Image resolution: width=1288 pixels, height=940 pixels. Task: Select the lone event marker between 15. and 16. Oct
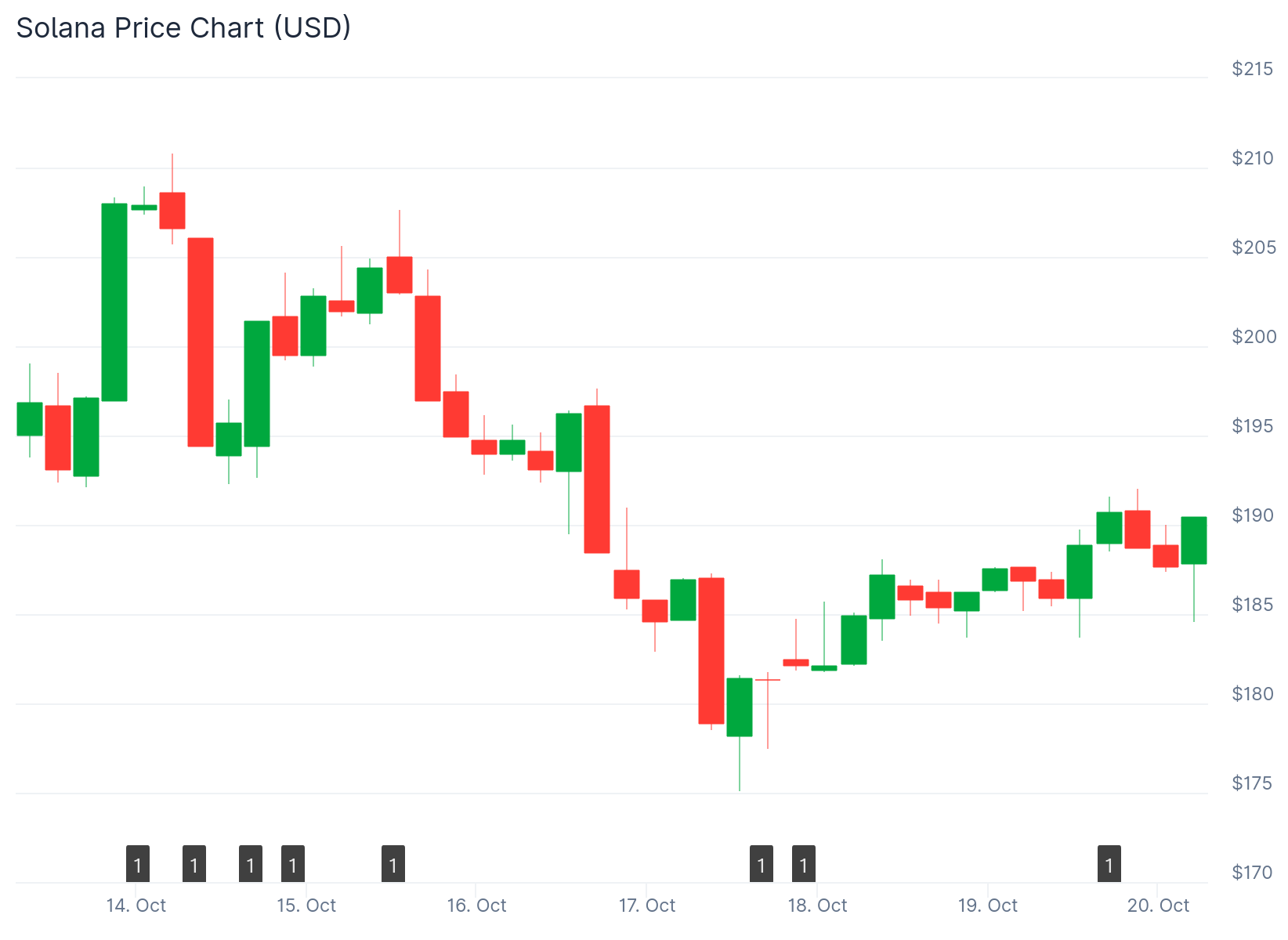coord(393,864)
